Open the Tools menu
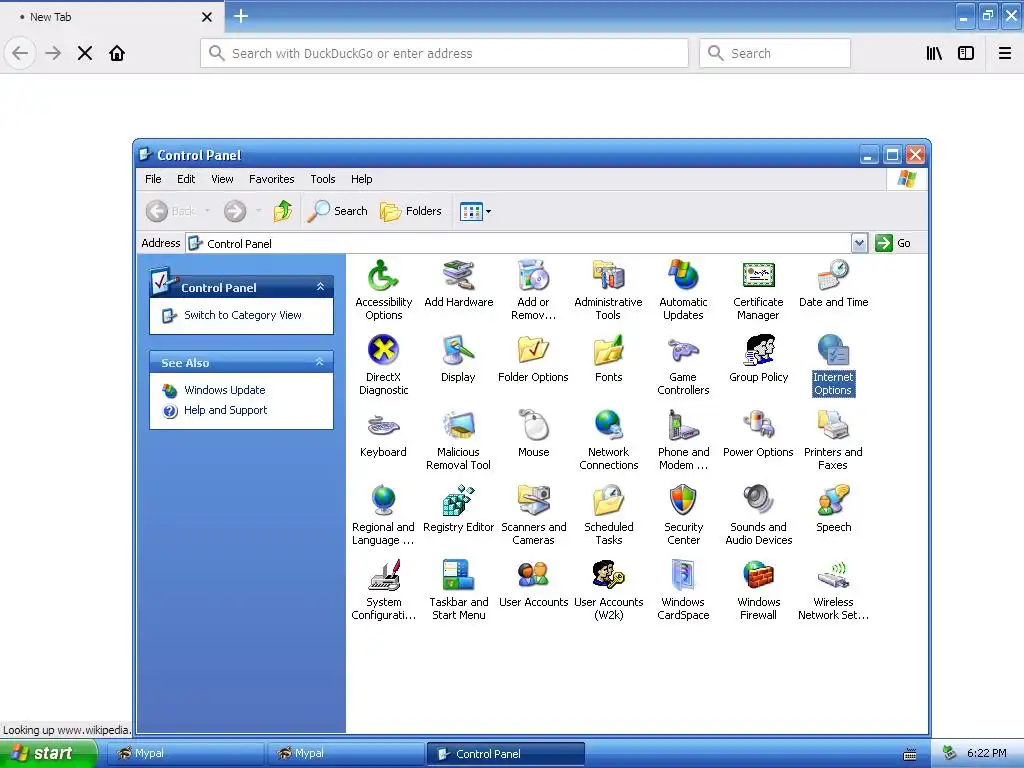The height and width of the screenshot is (768, 1024). [323, 179]
